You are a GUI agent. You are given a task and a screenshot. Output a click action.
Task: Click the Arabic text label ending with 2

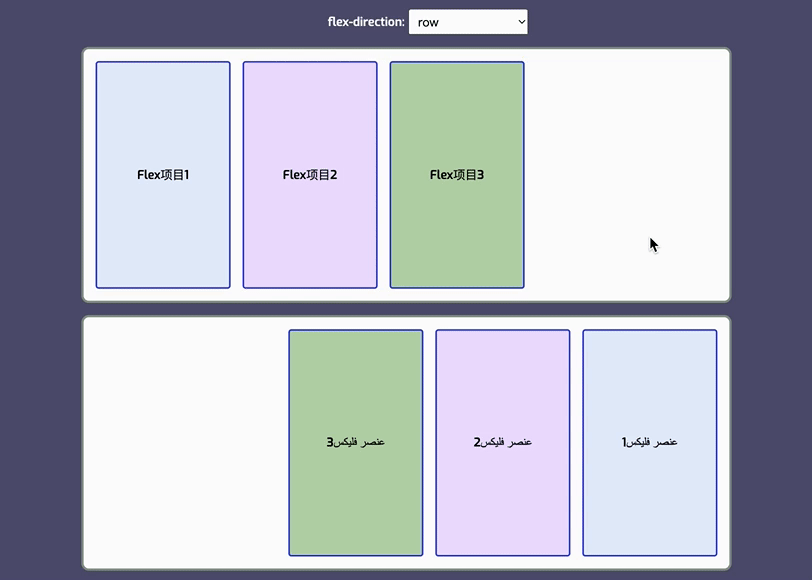coord(503,442)
